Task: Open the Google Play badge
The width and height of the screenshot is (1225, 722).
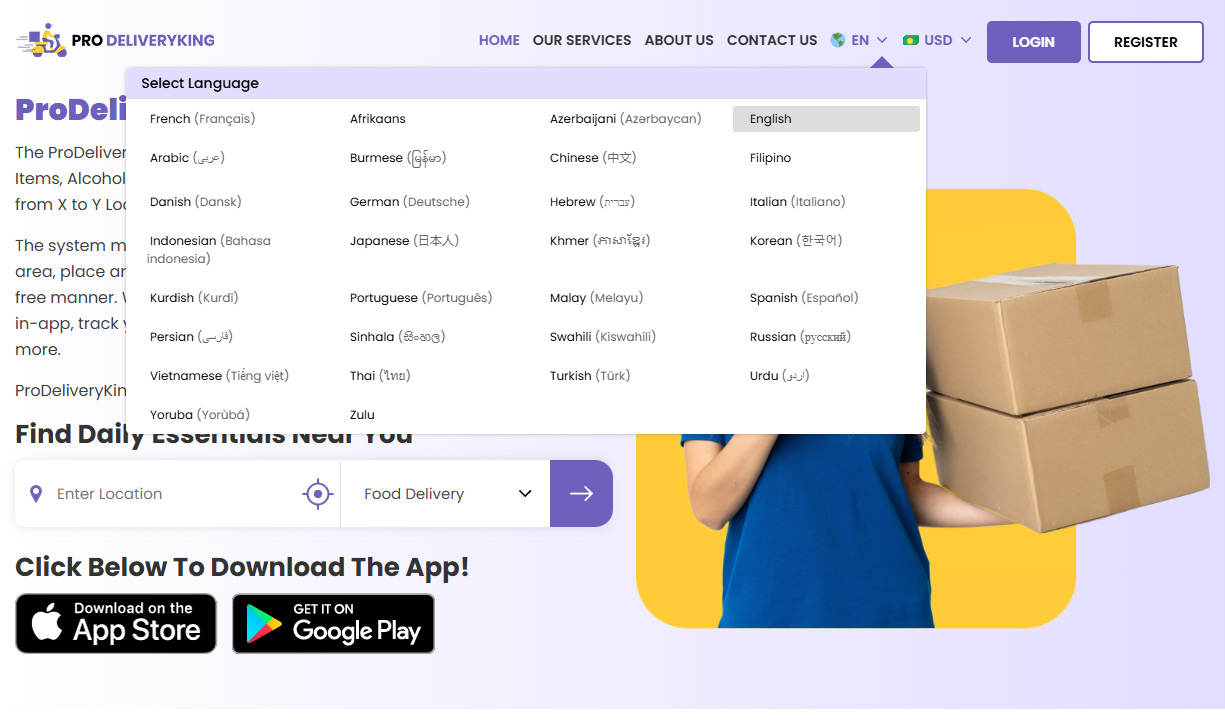Action: (x=333, y=623)
